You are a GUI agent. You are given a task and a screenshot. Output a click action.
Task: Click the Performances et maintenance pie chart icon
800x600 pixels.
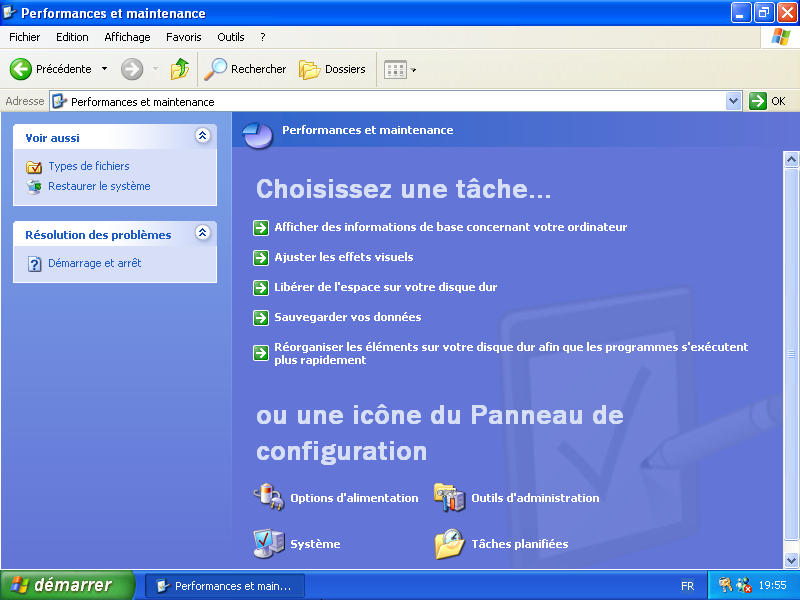pyautogui.click(x=258, y=136)
